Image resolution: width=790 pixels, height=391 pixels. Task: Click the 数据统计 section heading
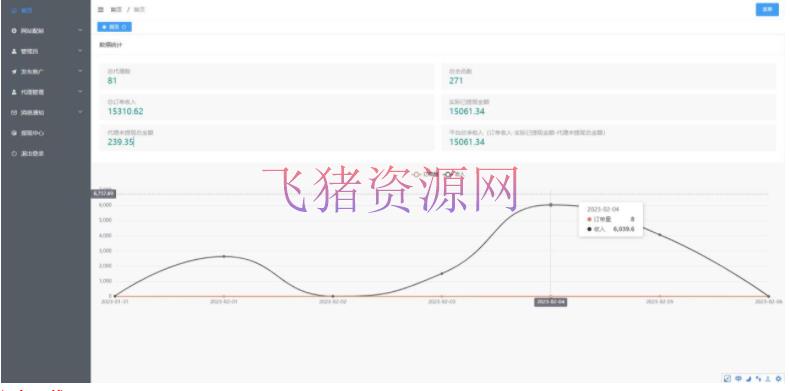click(110, 45)
